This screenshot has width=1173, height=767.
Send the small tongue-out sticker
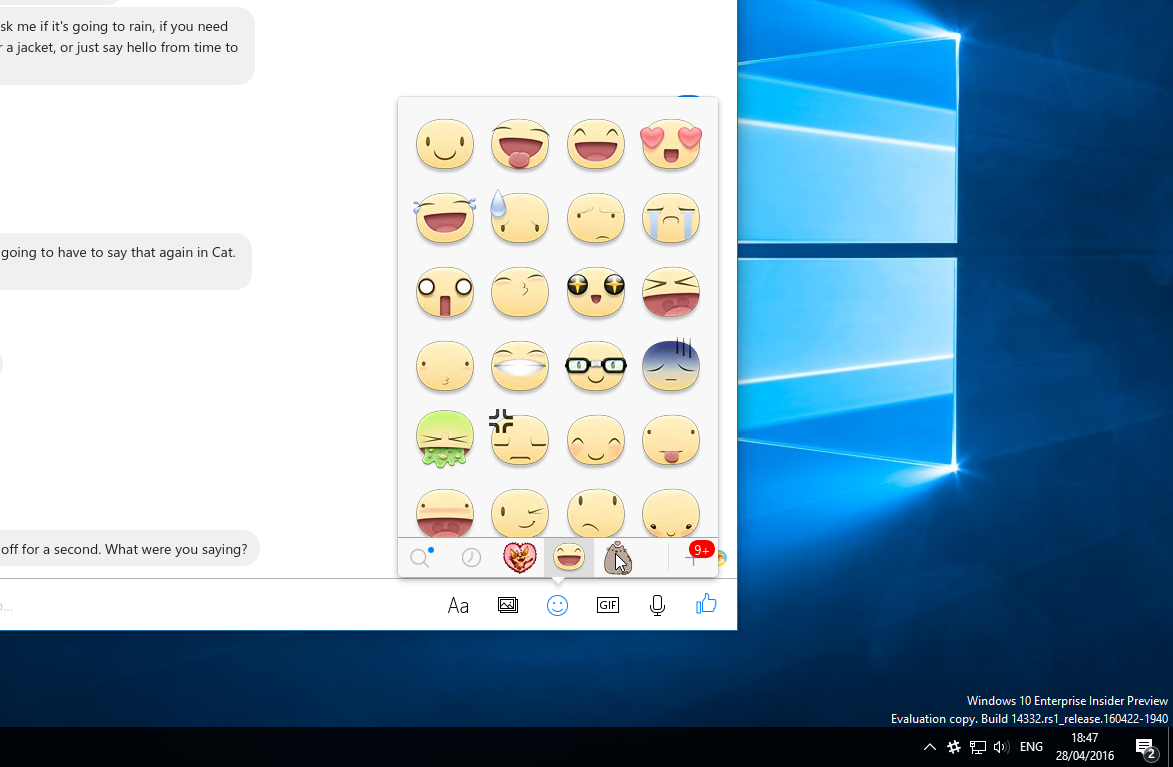pos(671,440)
